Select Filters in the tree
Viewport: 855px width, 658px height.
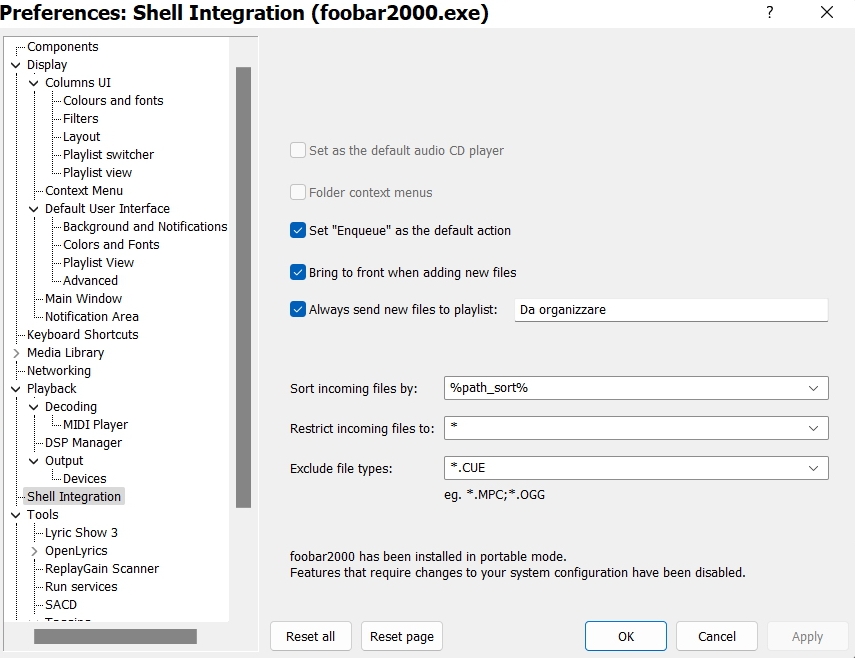tap(81, 119)
